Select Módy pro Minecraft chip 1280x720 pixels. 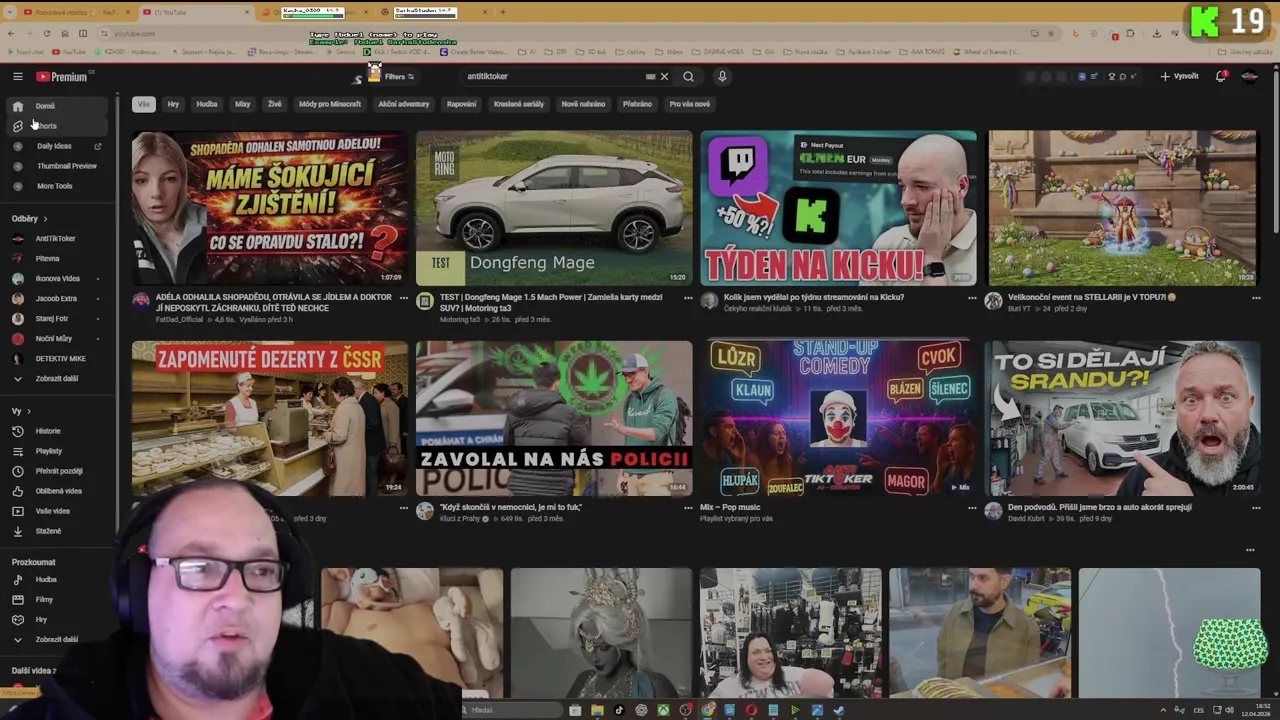(x=330, y=104)
